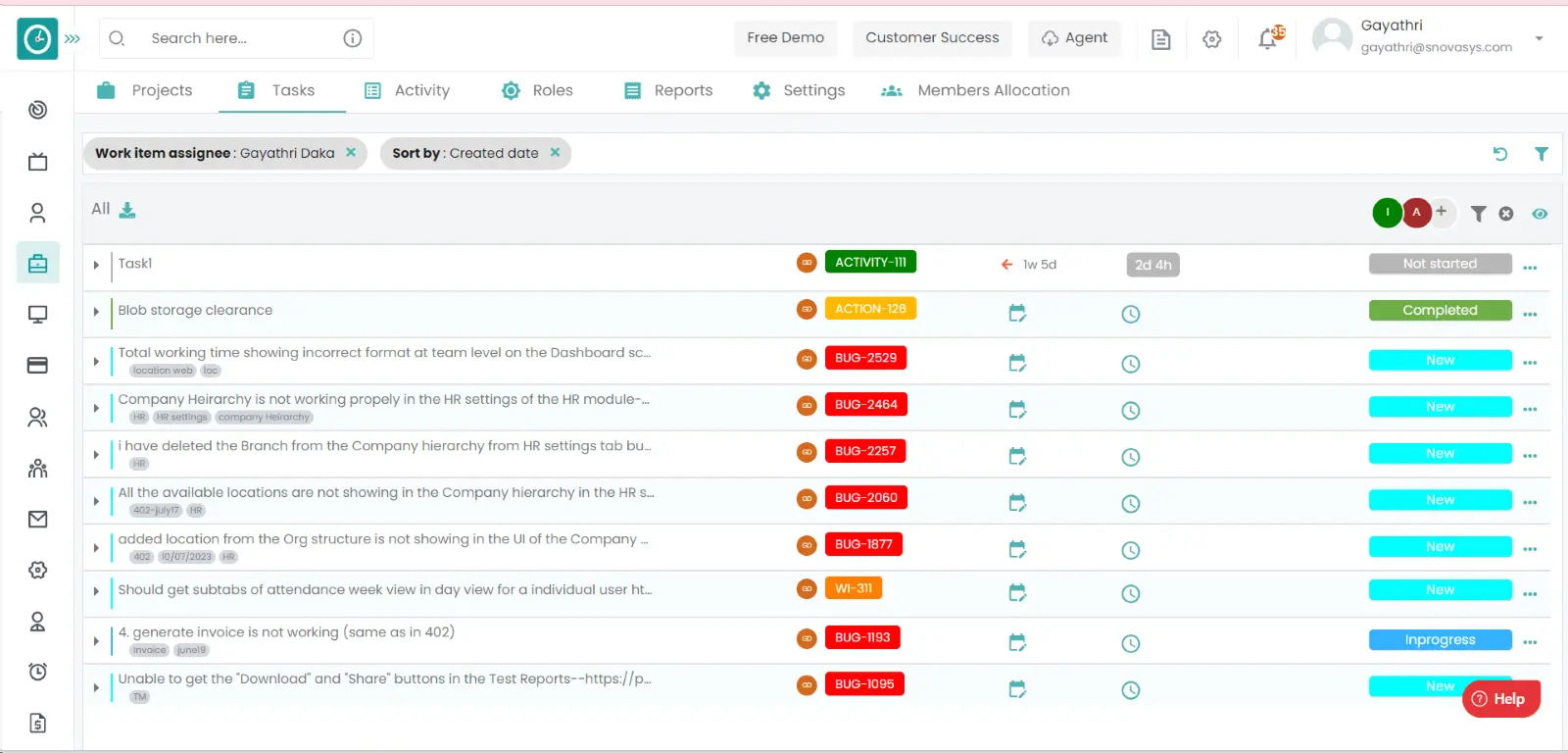Open sidebar invoice document icon
Viewport: 1568px width, 753px height.
38,724
